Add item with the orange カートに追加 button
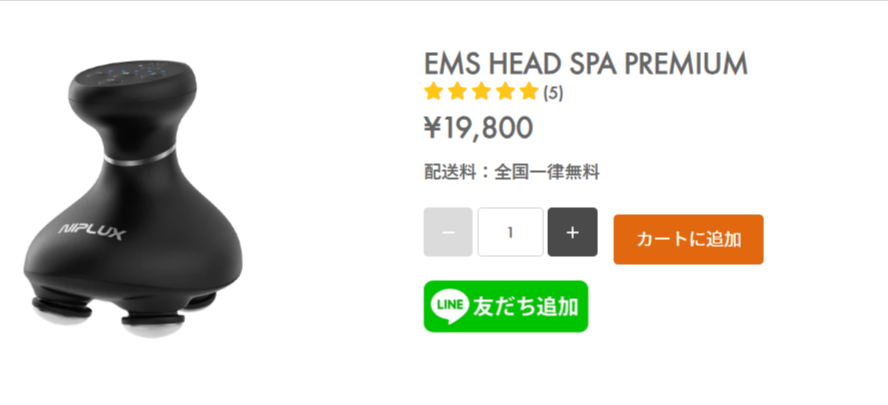This screenshot has width=888, height=405. [688, 239]
